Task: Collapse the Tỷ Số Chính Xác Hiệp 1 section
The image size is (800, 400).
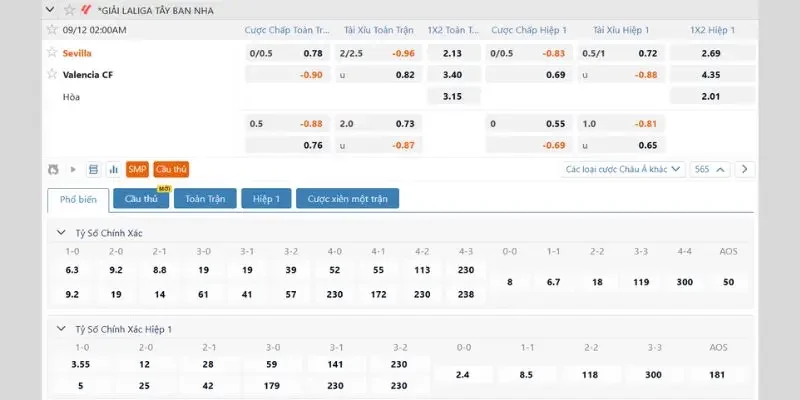Action: click(x=61, y=329)
